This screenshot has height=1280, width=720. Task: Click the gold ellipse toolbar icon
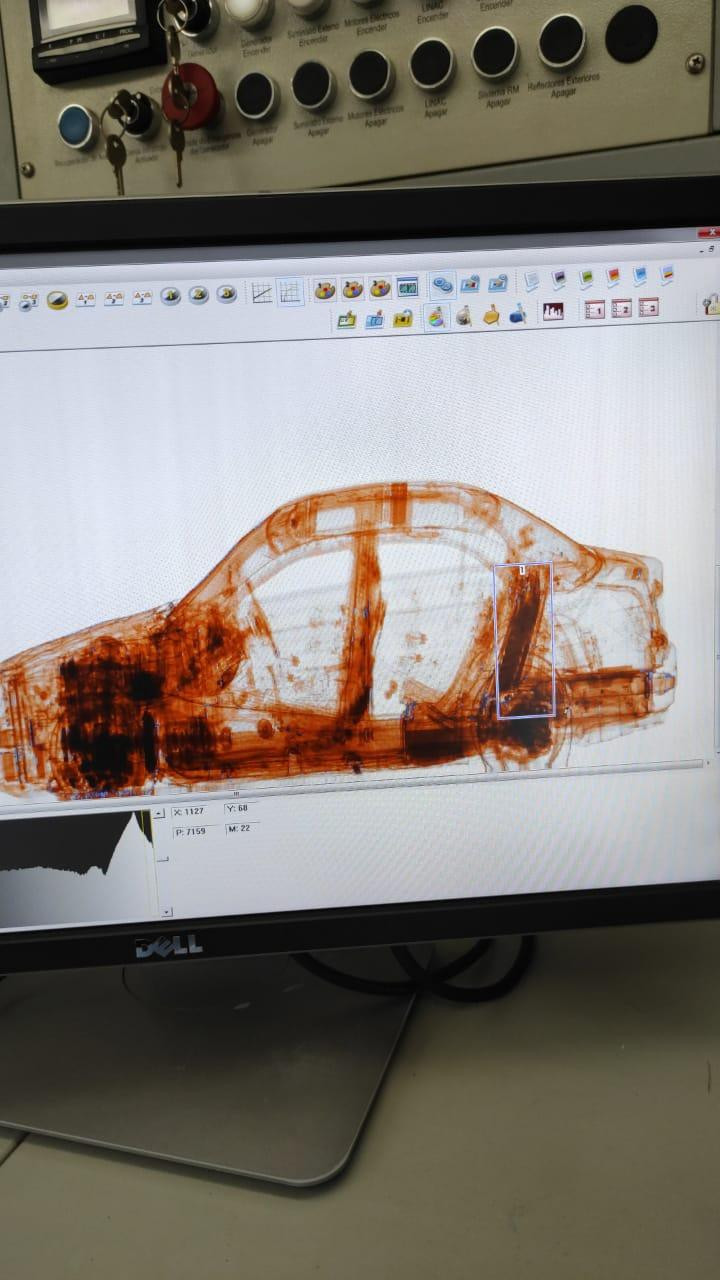coord(57,300)
